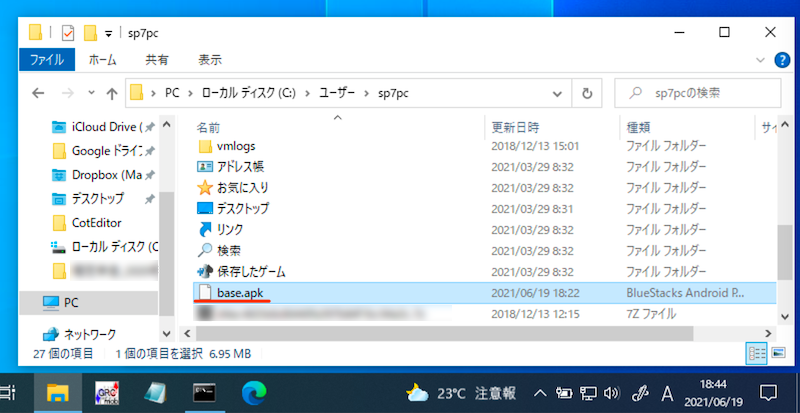
Task: Expand the Customize Quick Access Toolbar dropdown
Action: (x=108, y=32)
